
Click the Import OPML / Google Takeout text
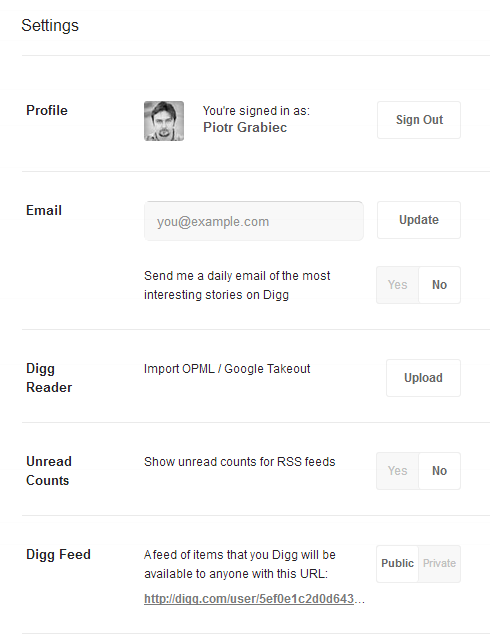coord(227,369)
